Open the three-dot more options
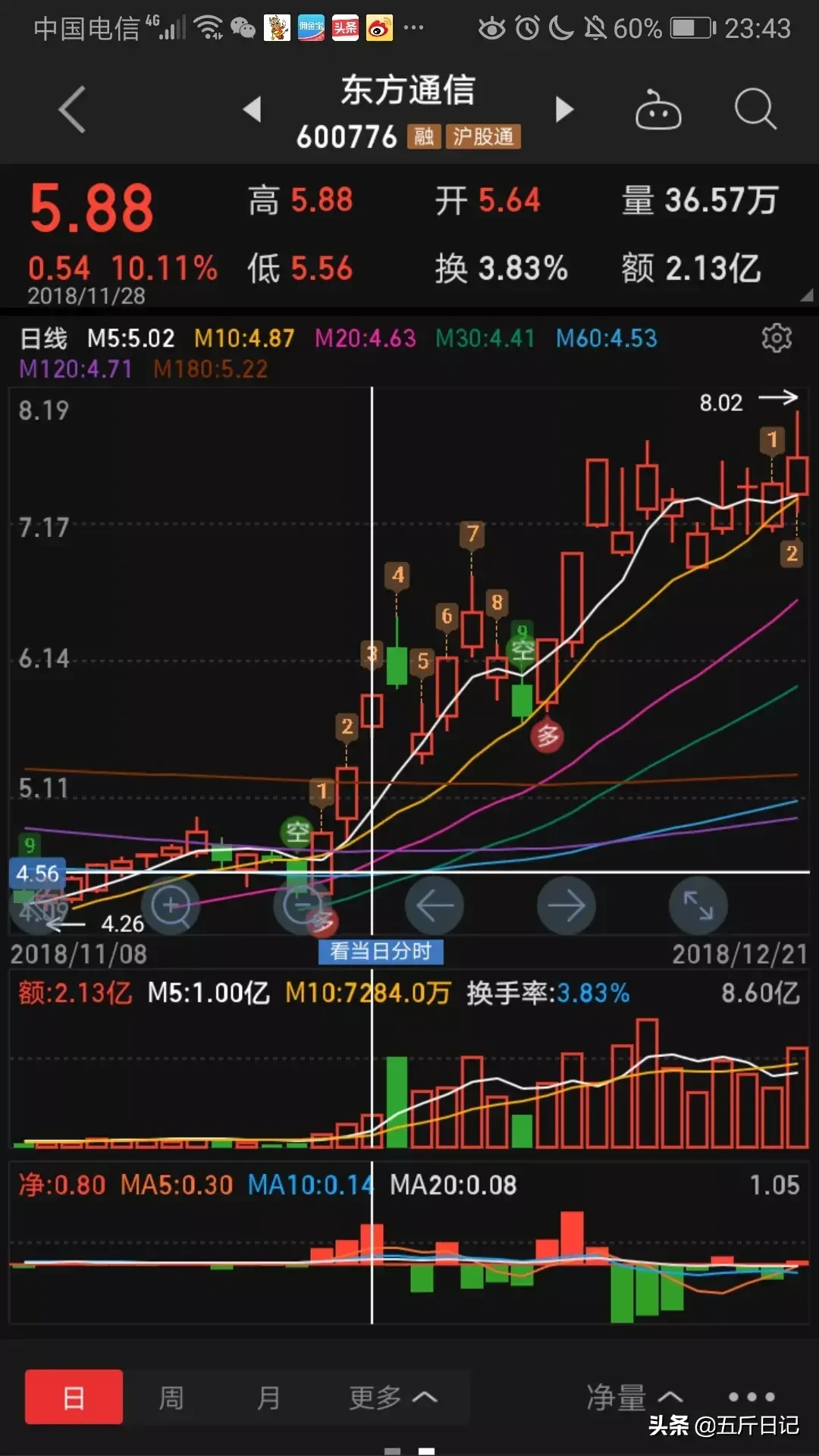This screenshot has height=1456, width=819. tap(752, 1397)
